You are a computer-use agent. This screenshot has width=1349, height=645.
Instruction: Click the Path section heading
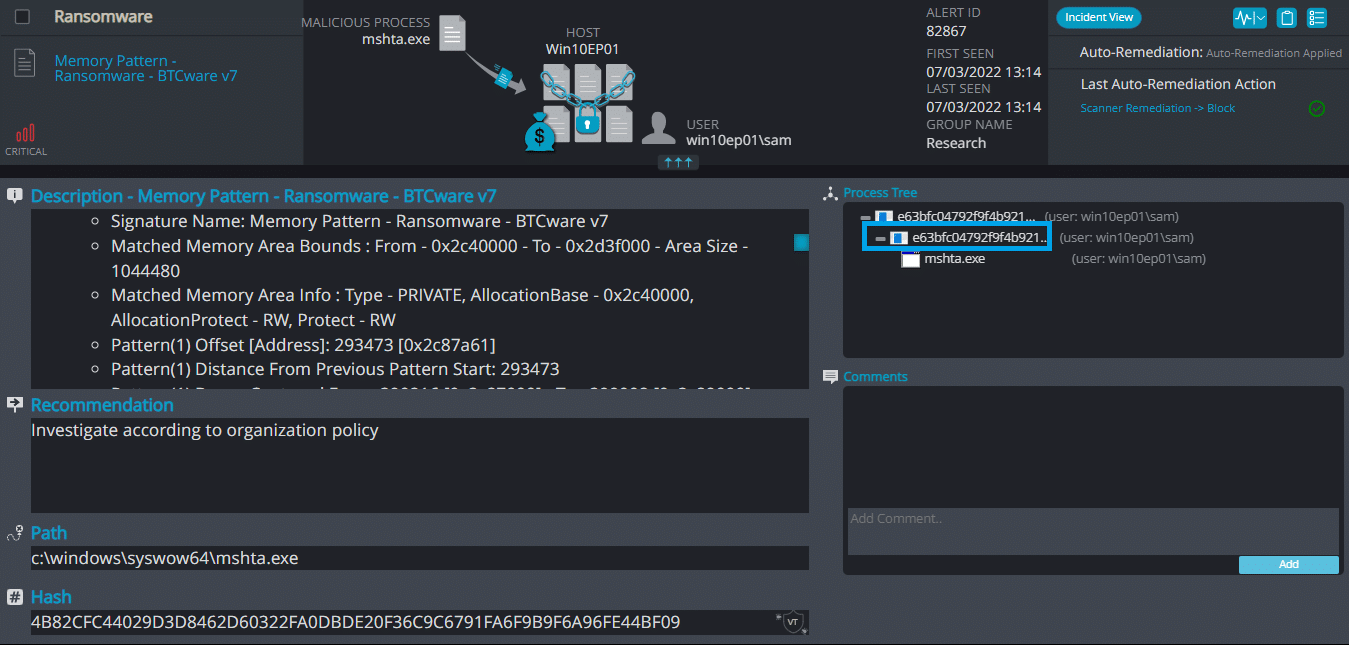pyautogui.click(x=49, y=533)
